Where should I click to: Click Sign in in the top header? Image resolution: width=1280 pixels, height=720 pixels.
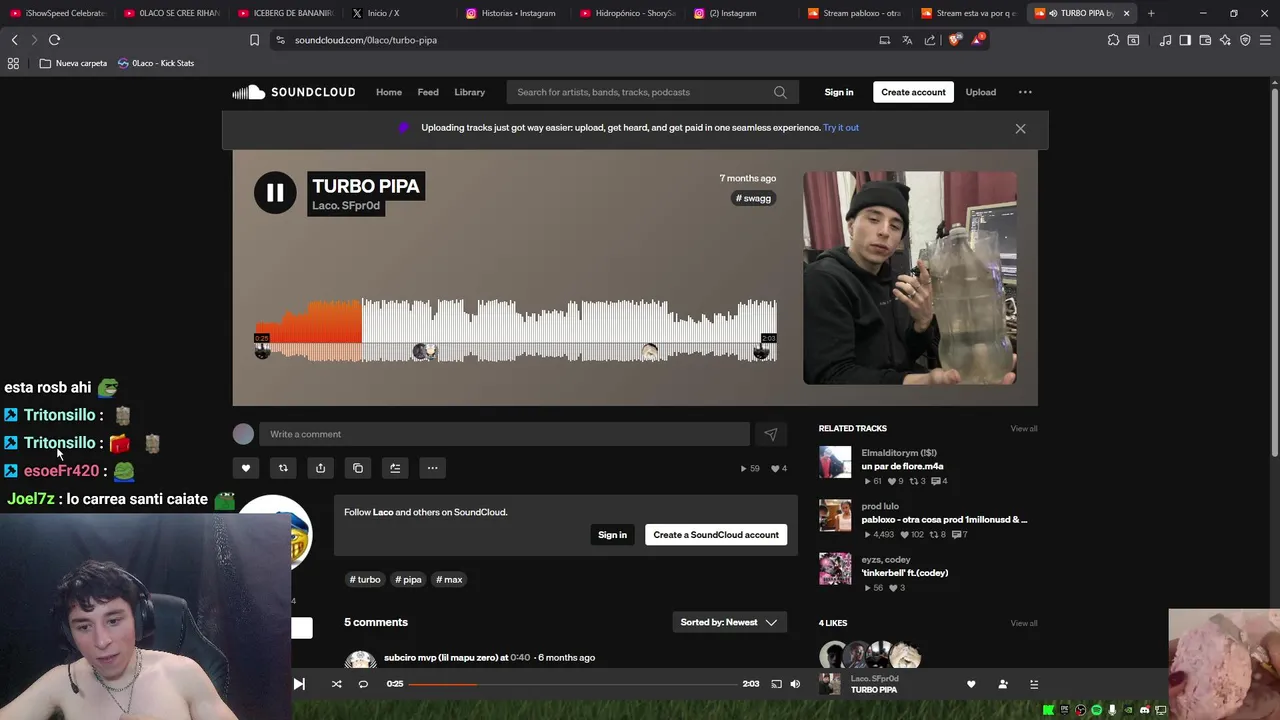[x=839, y=92]
